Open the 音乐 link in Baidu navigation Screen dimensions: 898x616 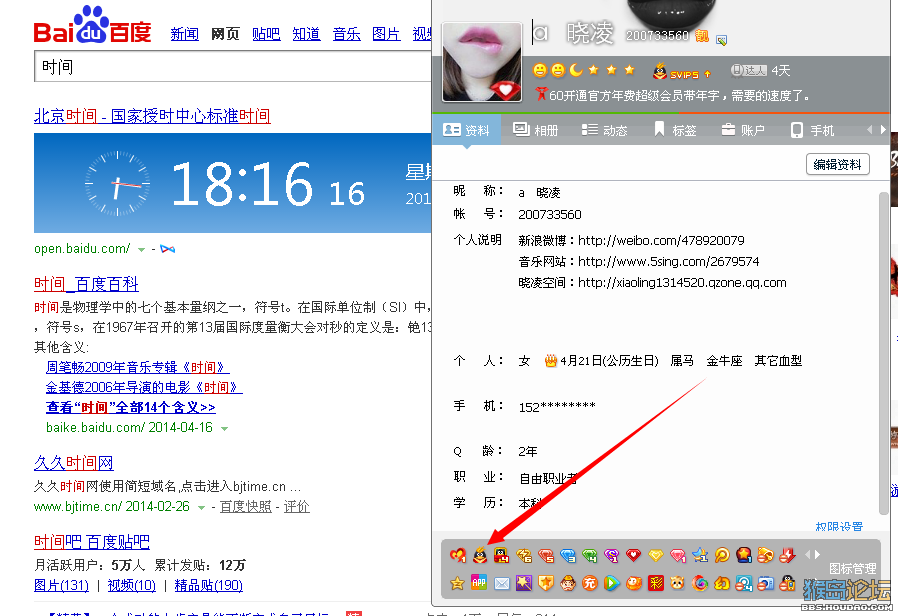(x=346, y=34)
